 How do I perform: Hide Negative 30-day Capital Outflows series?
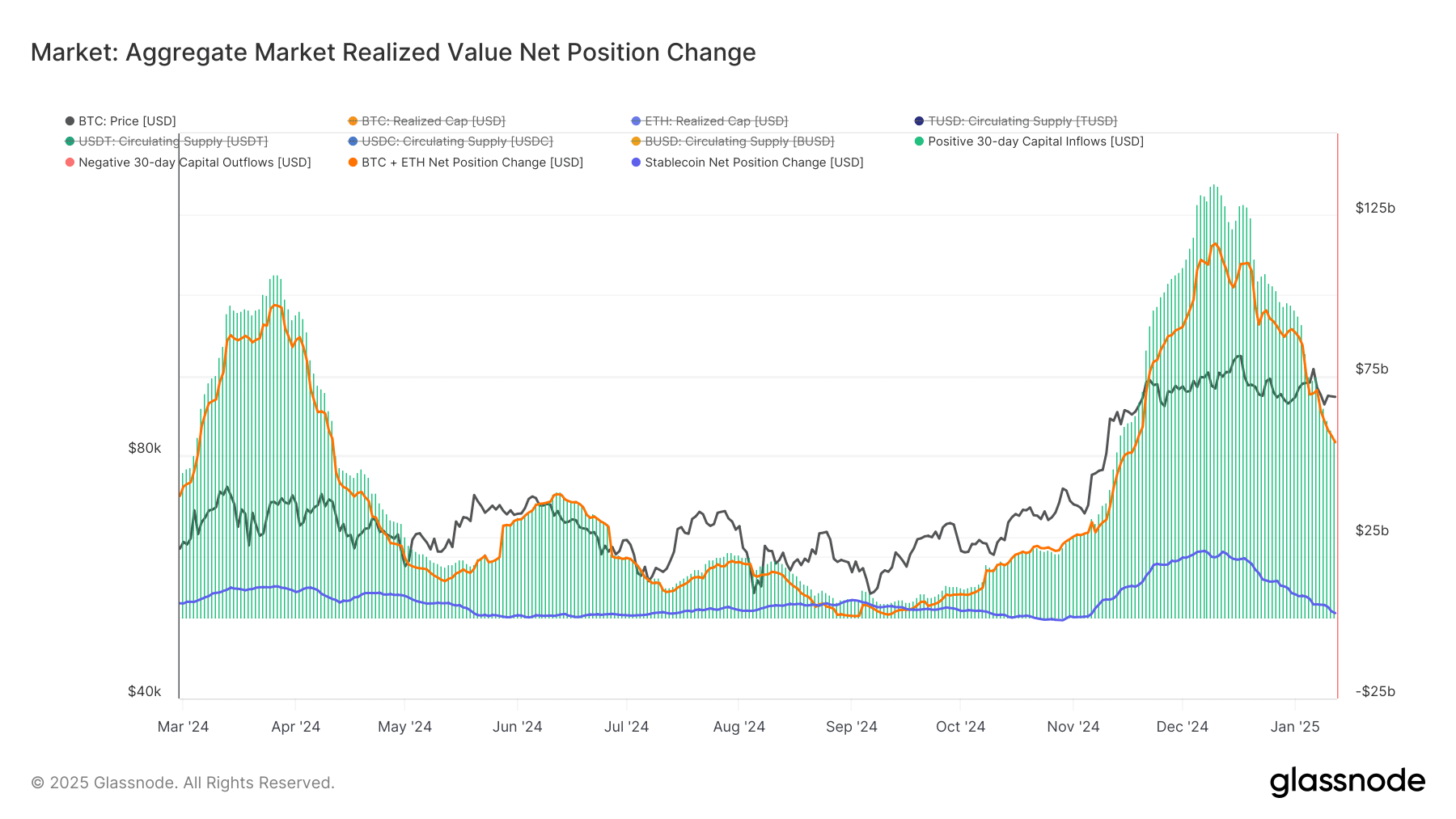(188, 163)
